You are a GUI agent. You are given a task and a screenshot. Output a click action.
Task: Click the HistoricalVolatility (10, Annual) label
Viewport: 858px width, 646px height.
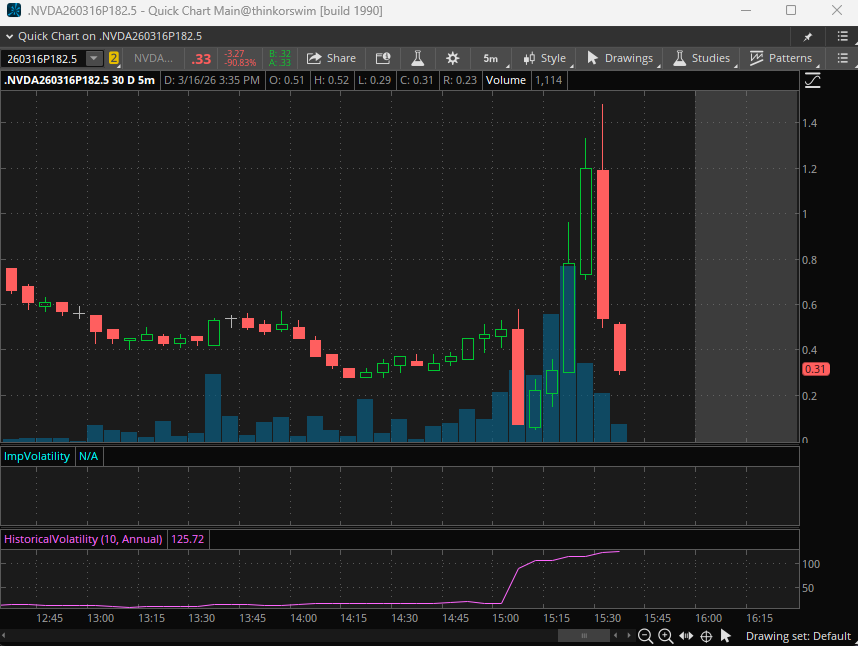click(83, 539)
